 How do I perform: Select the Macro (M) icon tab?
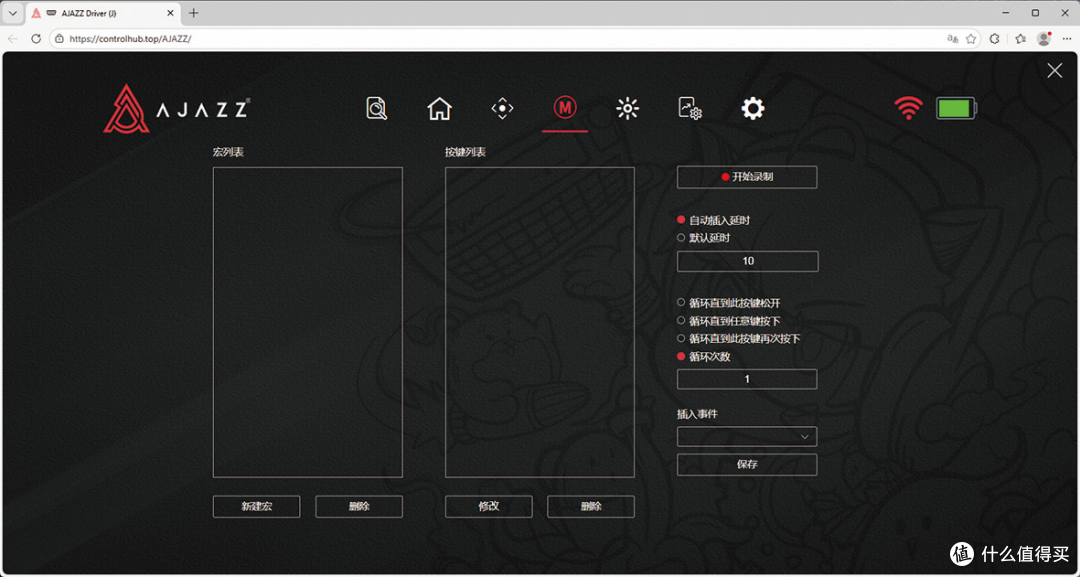point(565,107)
